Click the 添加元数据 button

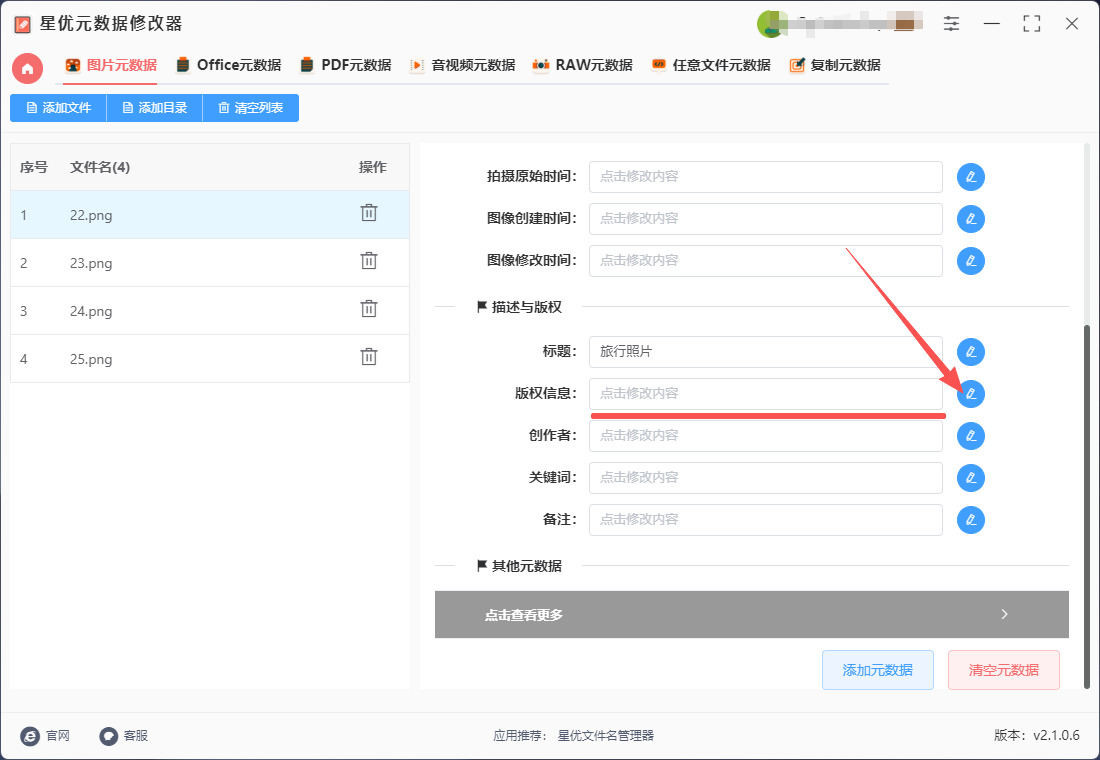(878, 670)
